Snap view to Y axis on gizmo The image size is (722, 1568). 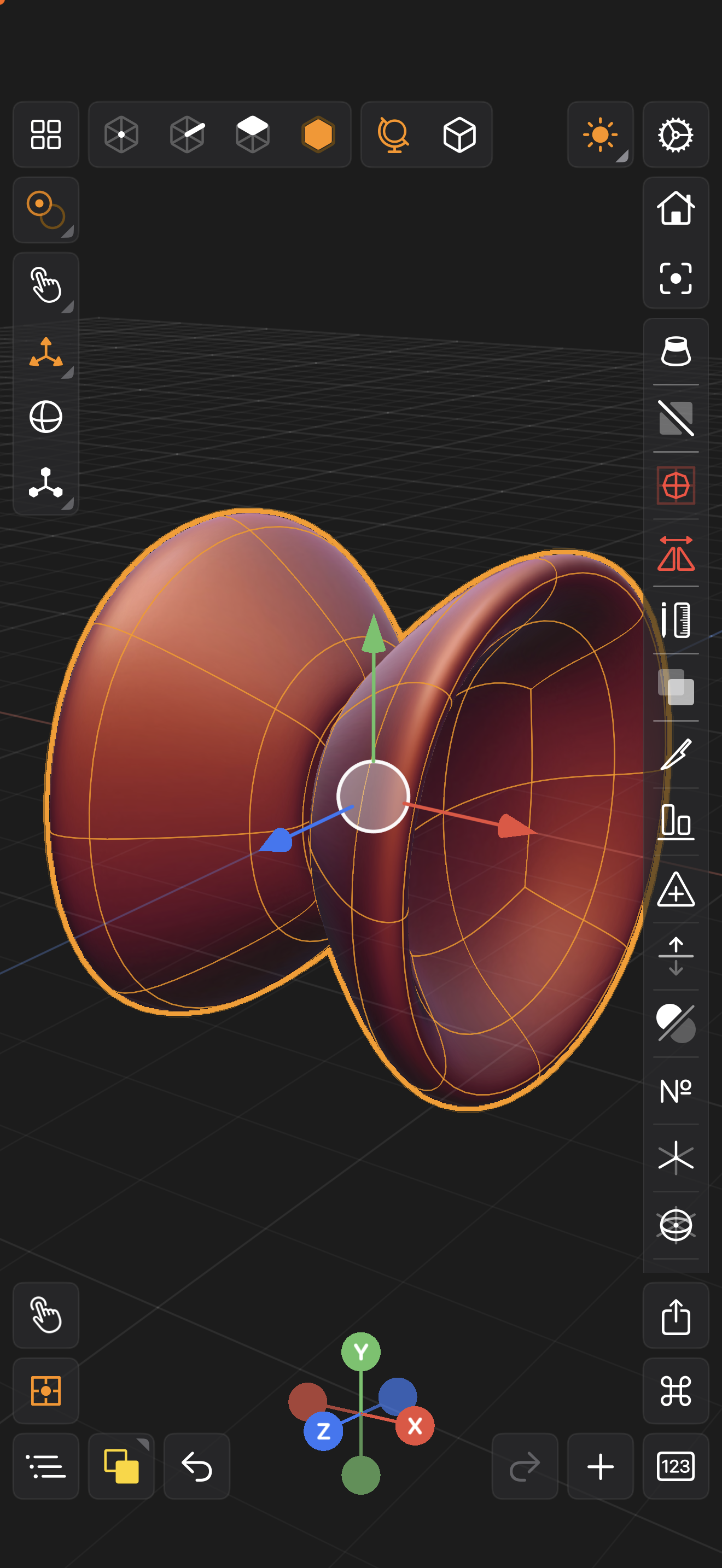361,1351
